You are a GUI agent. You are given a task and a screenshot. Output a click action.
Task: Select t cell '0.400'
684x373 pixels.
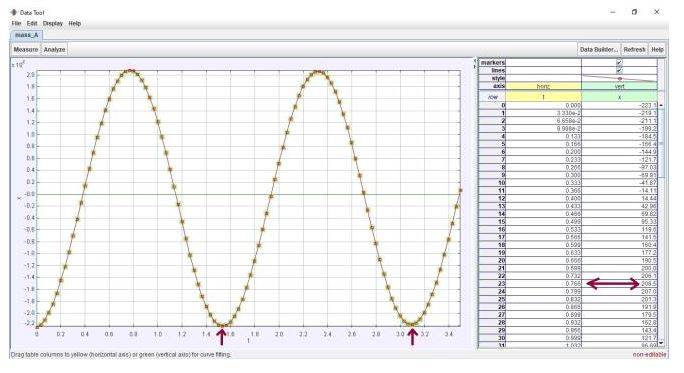point(543,198)
